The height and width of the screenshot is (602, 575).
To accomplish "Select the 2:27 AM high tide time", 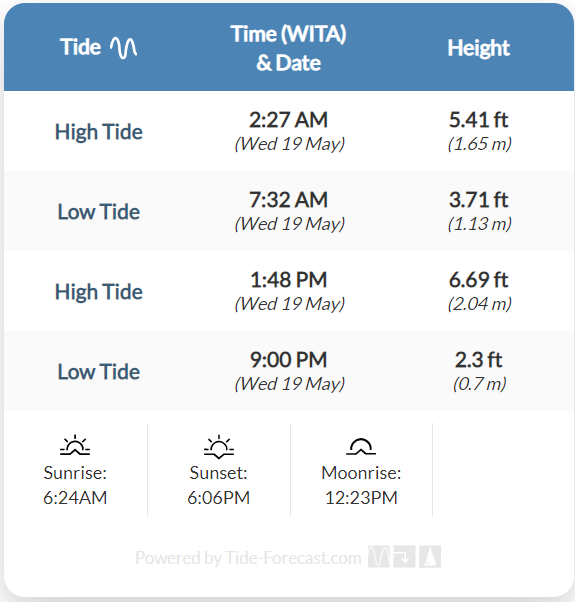I will [289, 119].
